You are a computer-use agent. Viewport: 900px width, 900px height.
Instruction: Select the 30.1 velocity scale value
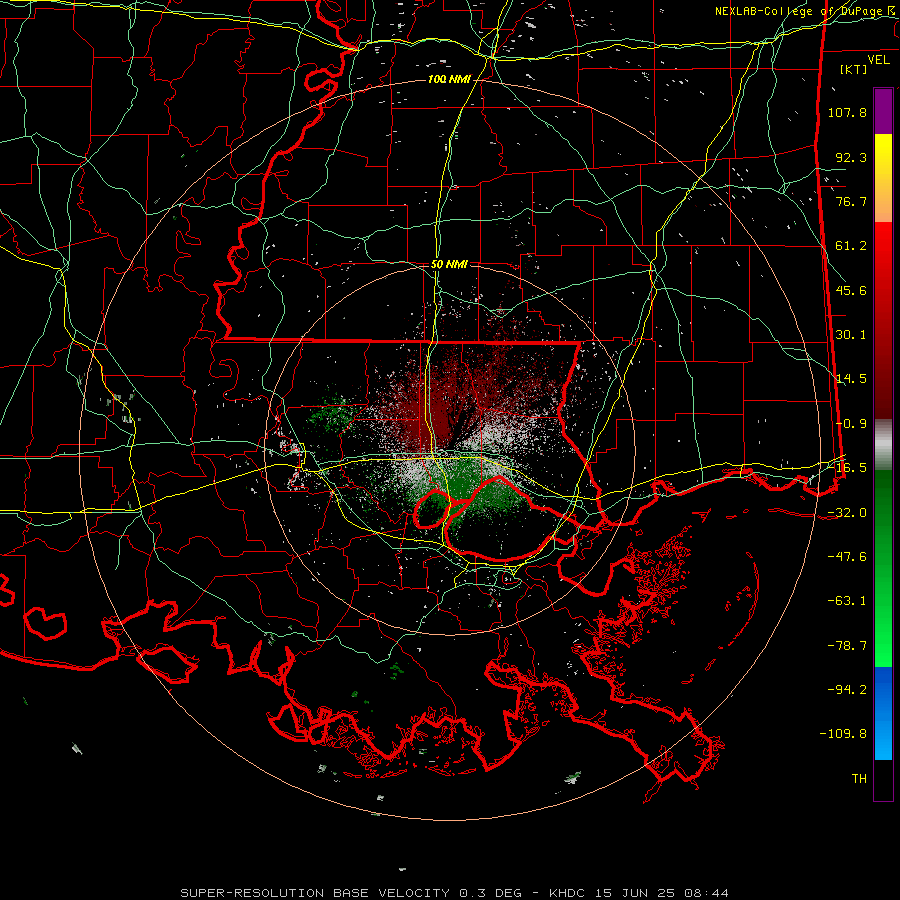point(851,335)
